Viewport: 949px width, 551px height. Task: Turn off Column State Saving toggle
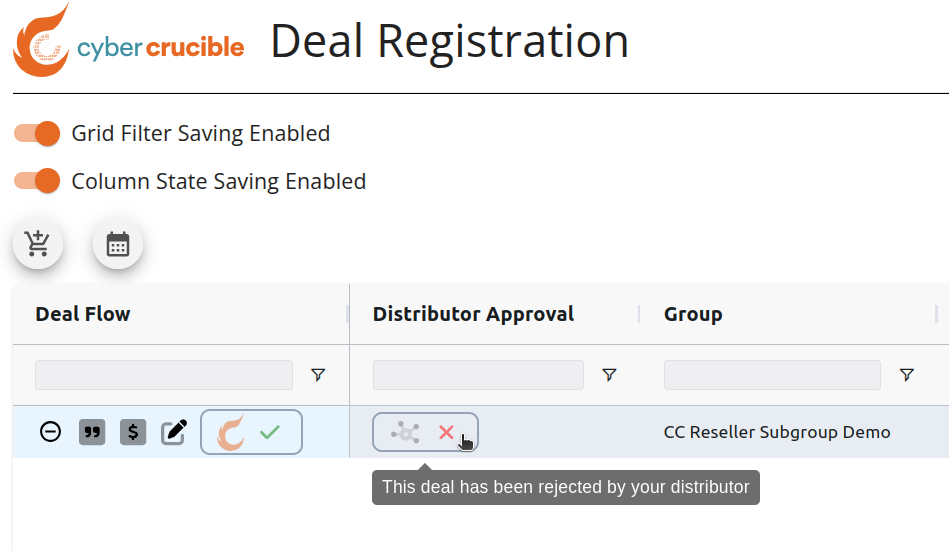[37, 181]
